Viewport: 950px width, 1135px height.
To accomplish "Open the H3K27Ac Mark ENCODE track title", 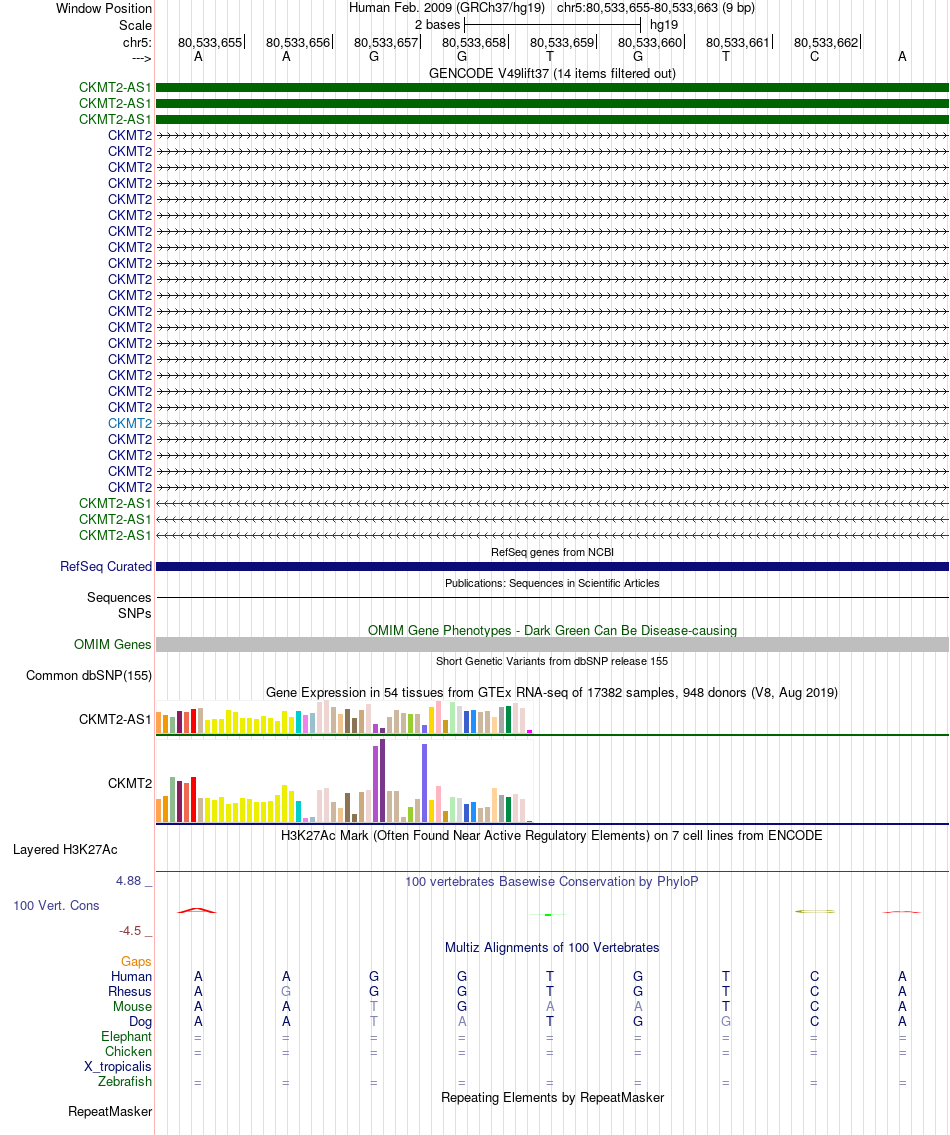I will tap(552, 835).
